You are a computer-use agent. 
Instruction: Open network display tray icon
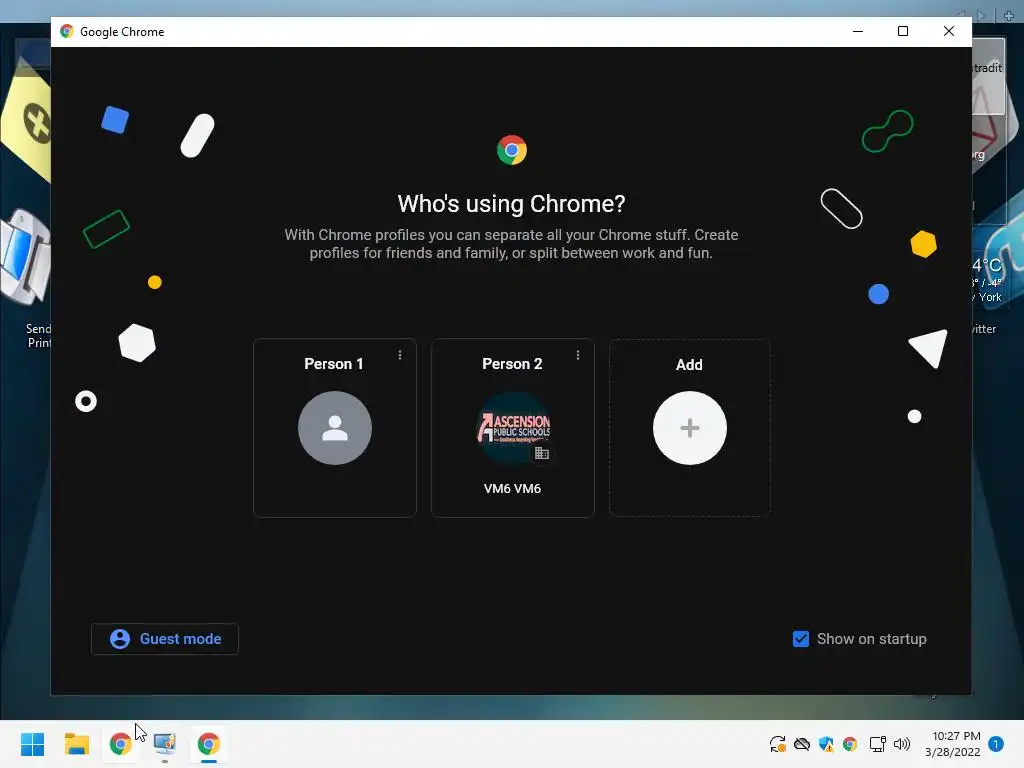click(877, 744)
